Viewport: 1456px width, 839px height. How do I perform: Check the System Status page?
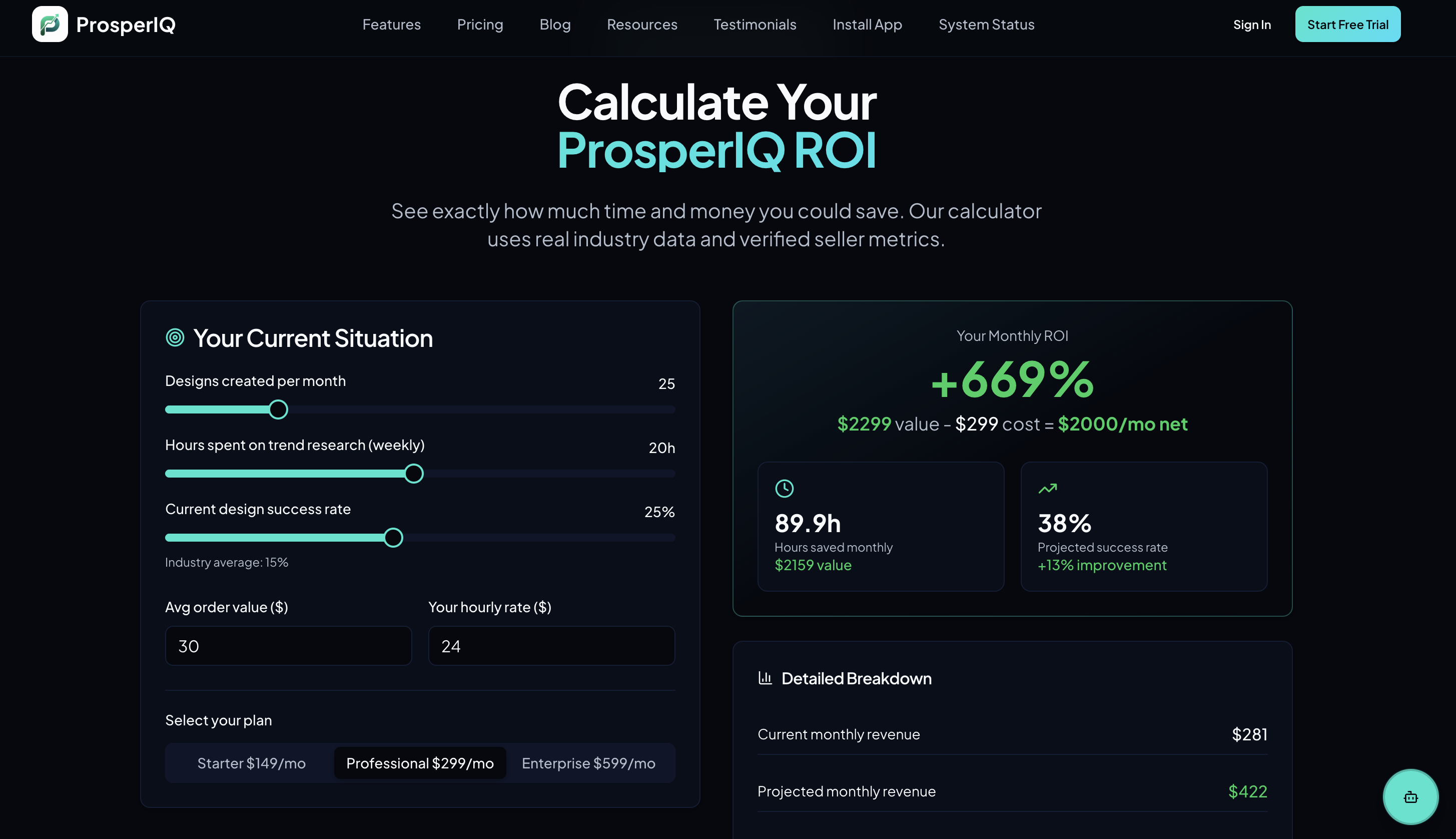tap(986, 24)
